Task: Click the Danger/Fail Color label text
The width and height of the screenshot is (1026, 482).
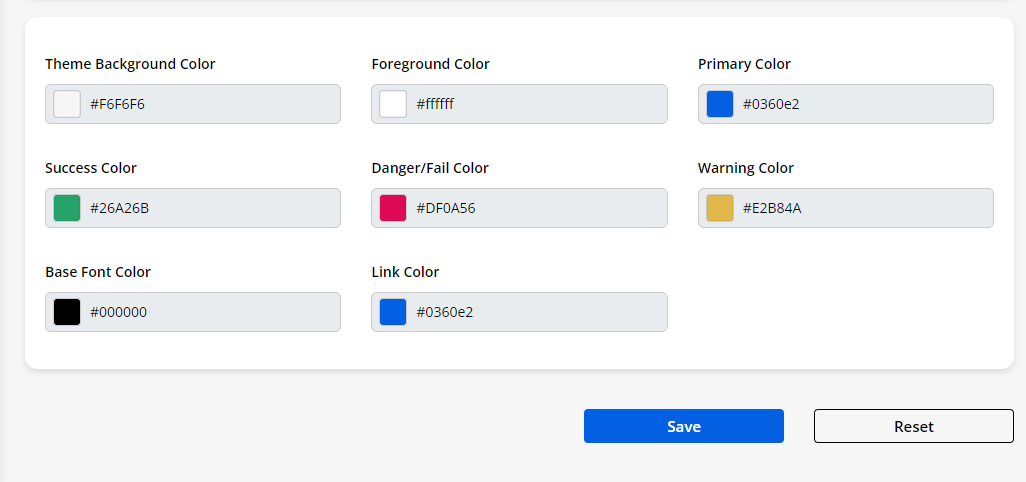Action: [430, 168]
